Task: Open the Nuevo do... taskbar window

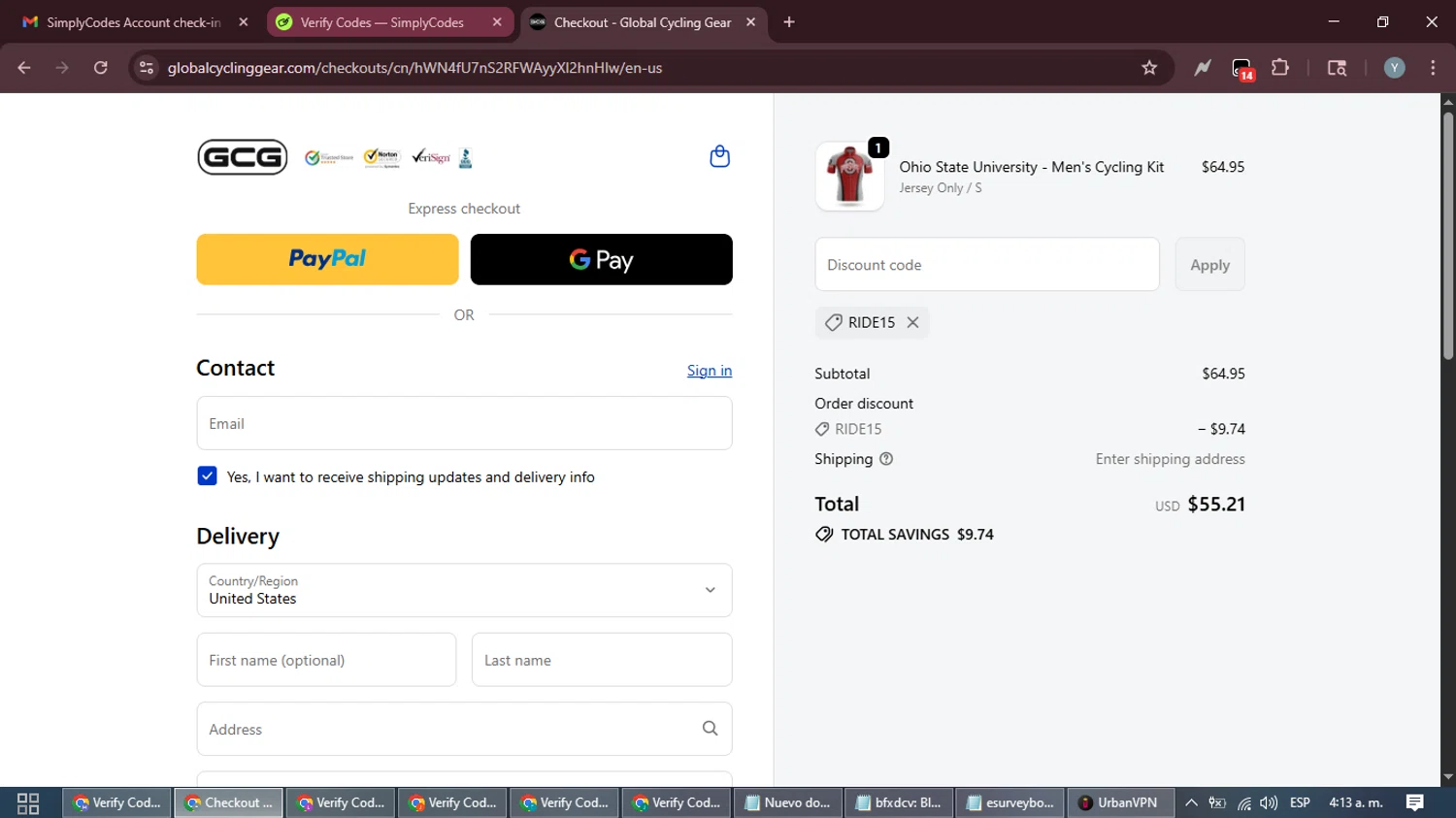Action: [787, 802]
